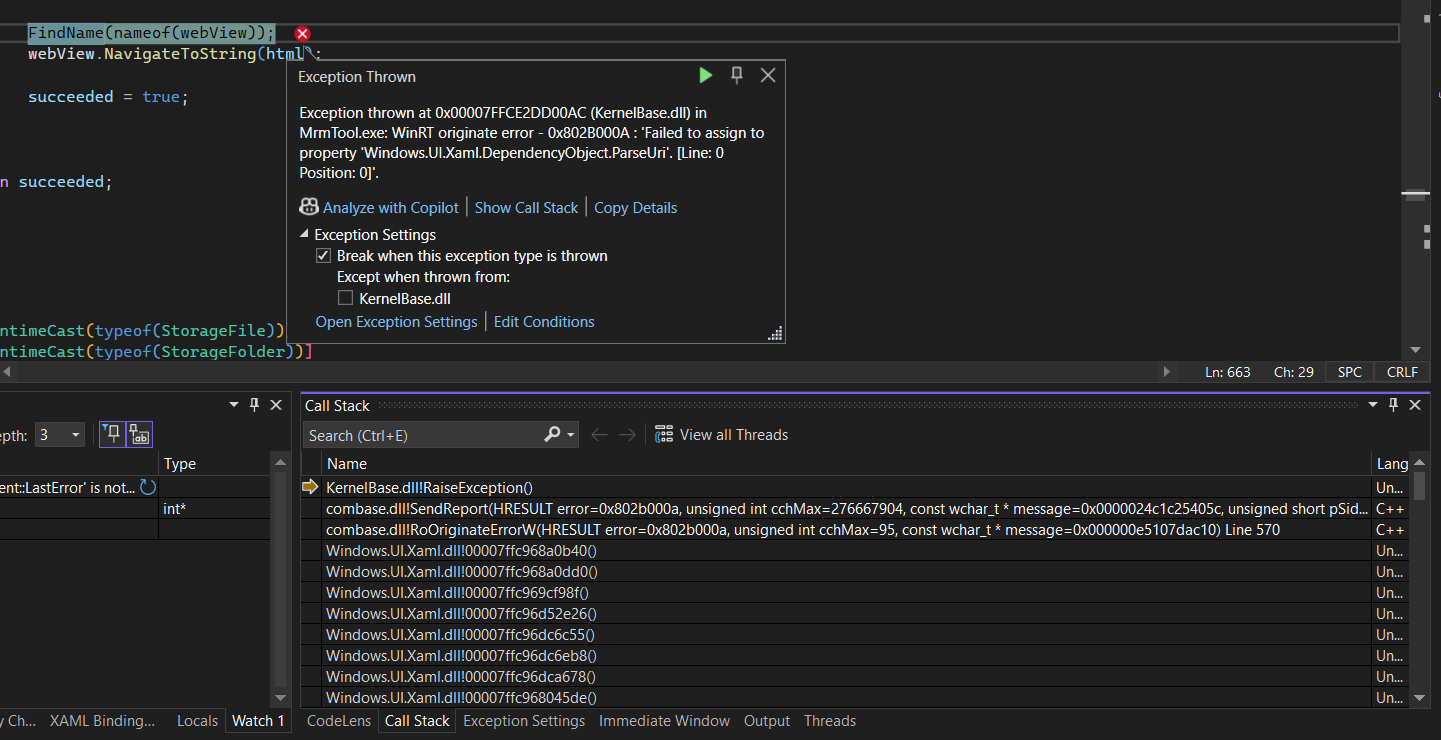Pin the Exception Thrown popup
The height and width of the screenshot is (740, 1441).
(737, 76)
